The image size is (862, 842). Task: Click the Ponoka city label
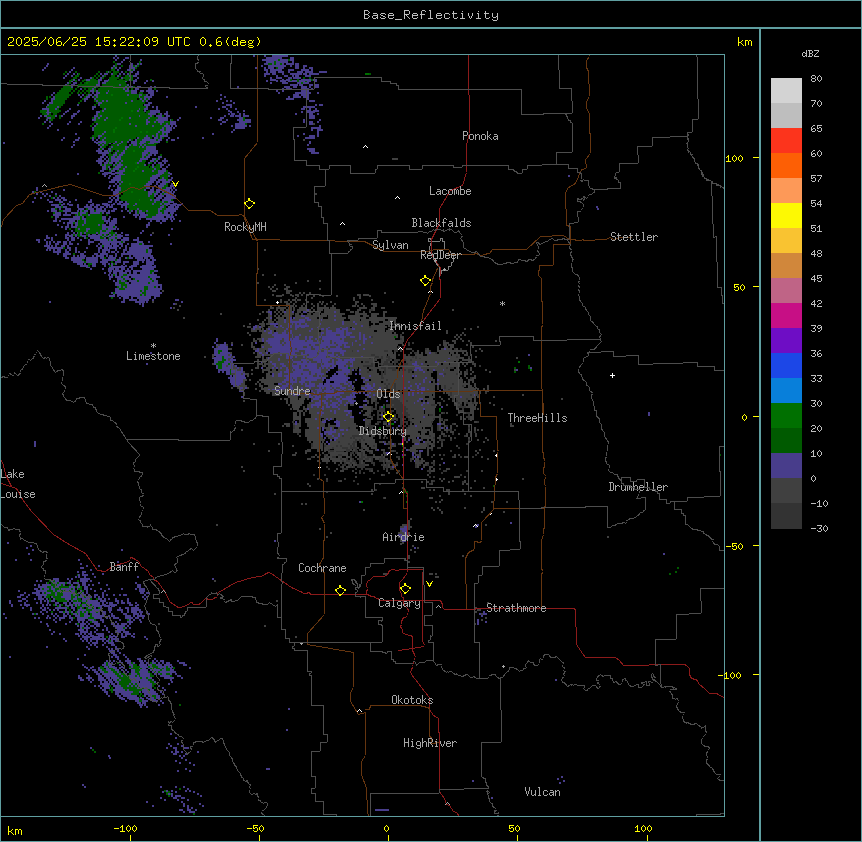480,136
